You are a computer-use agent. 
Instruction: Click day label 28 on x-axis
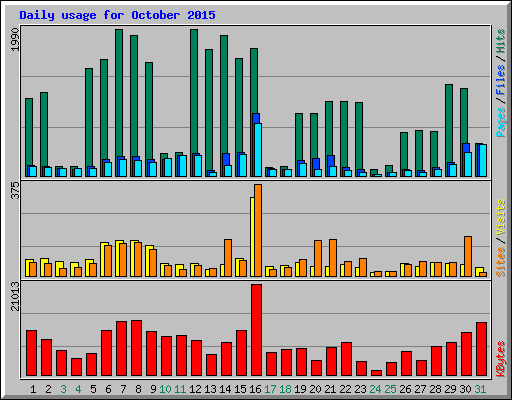click(x=435, y=389)
